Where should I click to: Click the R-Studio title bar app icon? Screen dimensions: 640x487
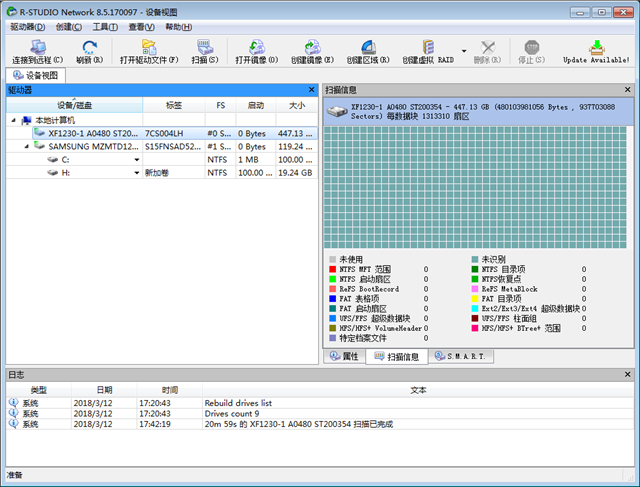tap(12, 11)
